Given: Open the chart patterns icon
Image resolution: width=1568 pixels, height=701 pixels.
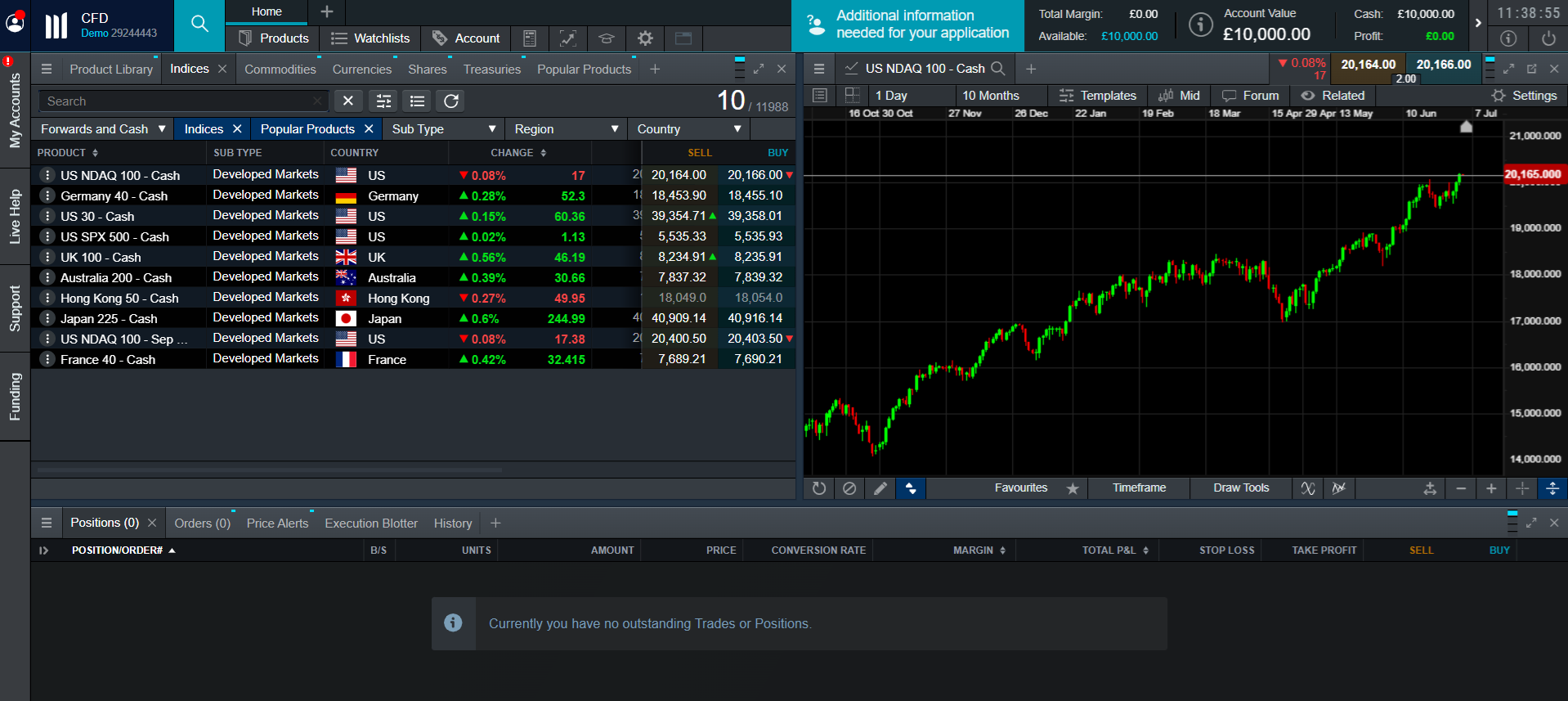Looking at the screenshot, I should (1339, 488).
